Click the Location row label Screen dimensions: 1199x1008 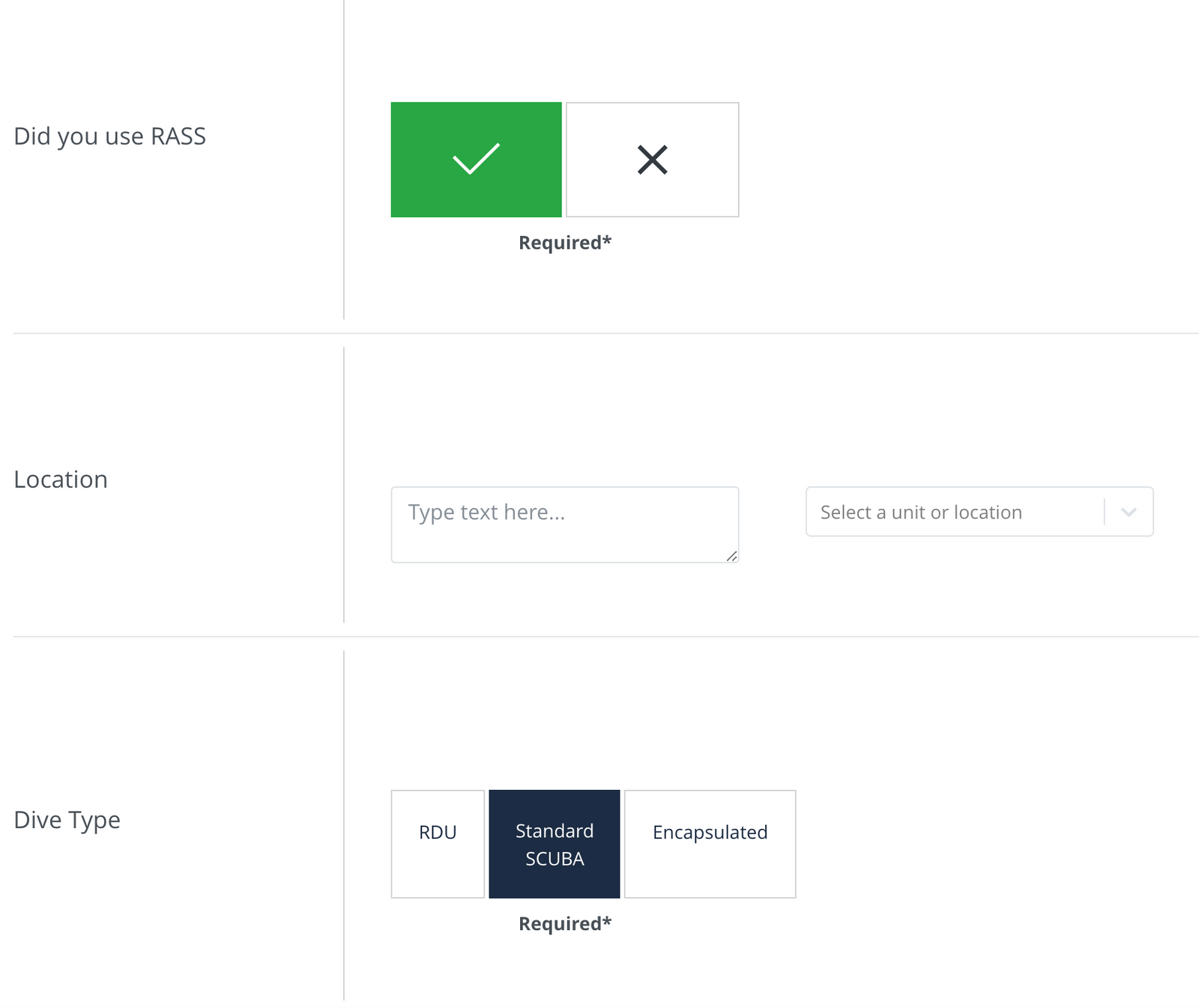pyautogui.click(x=61, y=480)
